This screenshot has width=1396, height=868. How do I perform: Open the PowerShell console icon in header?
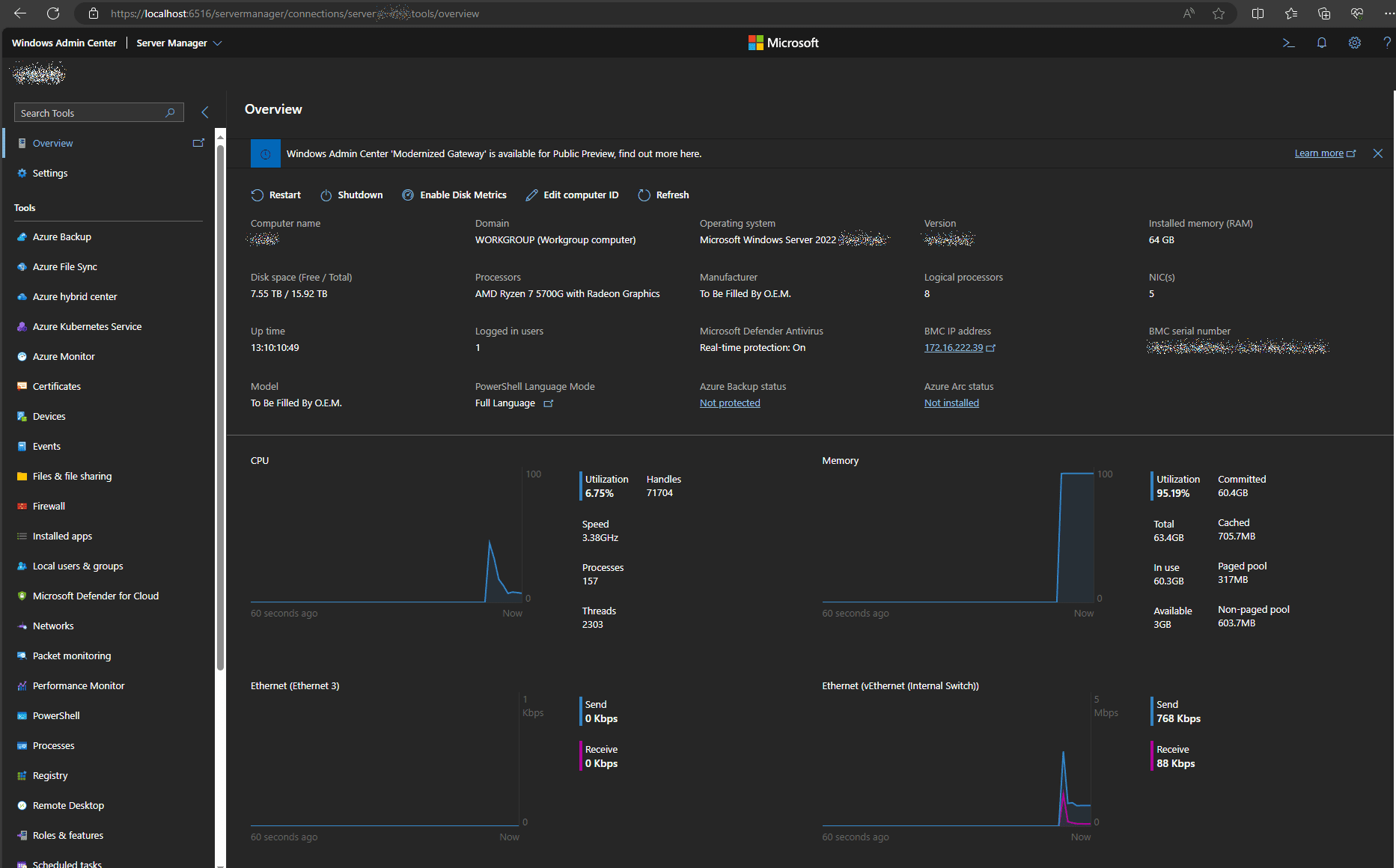click(1288, 43)
